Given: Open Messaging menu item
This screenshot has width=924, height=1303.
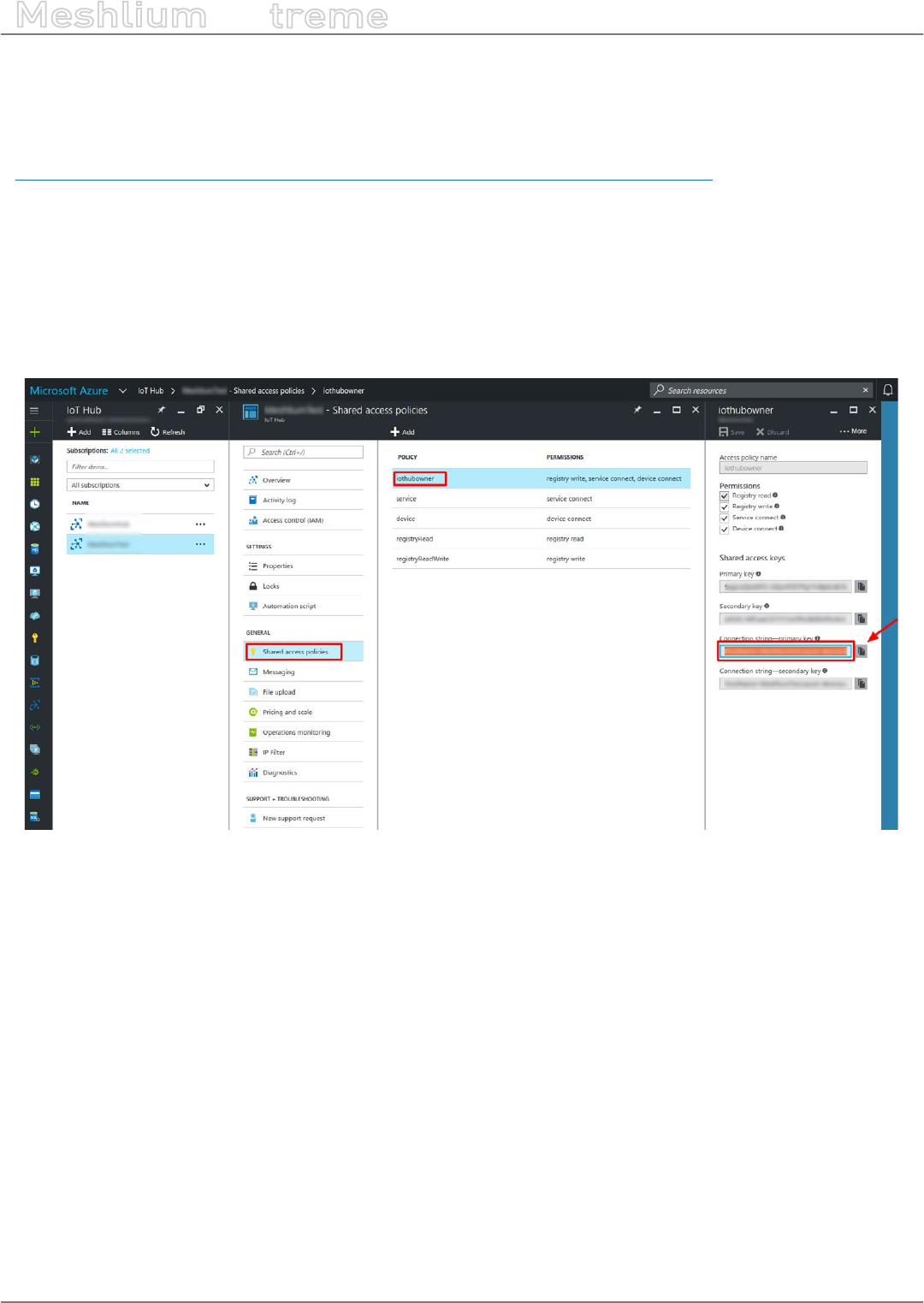Looking at the screenshot, I should (304, 672).
